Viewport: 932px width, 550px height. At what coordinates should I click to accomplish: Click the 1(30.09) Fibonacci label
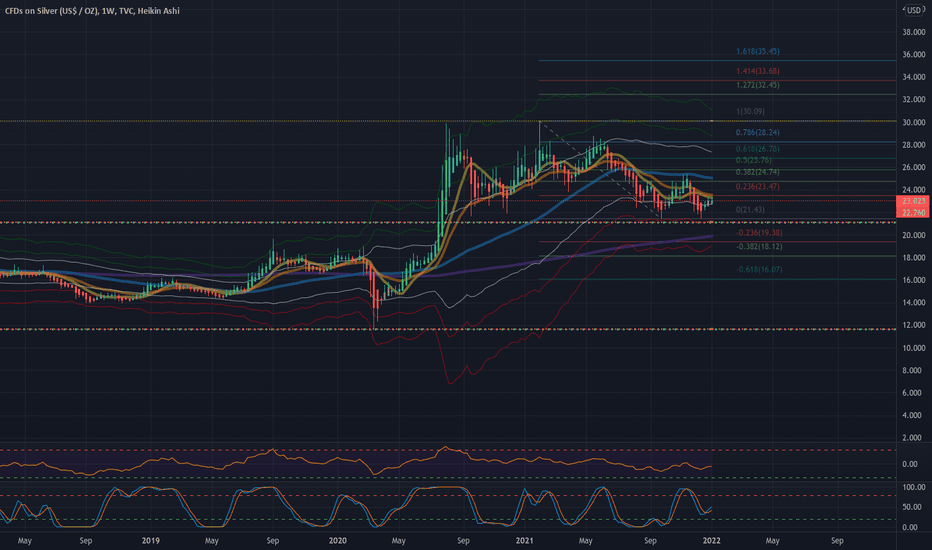click(x=750, y=112)
